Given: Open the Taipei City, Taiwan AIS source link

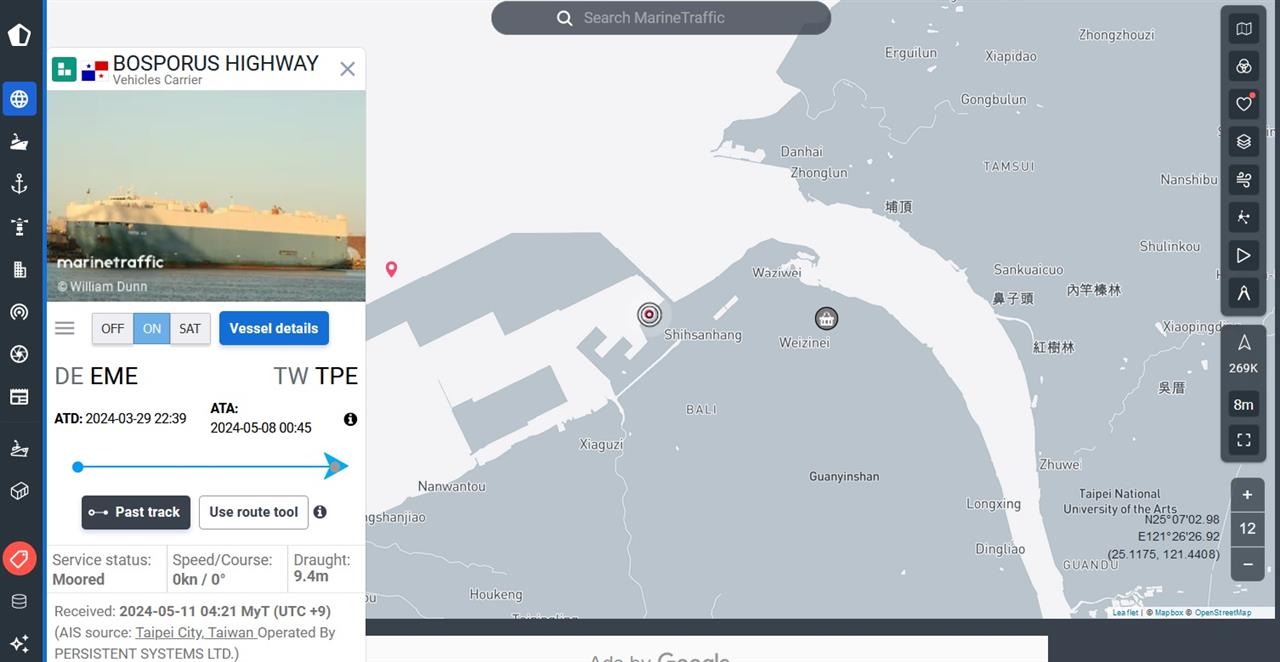Looking at the screenshot, I should pos(195,632).
